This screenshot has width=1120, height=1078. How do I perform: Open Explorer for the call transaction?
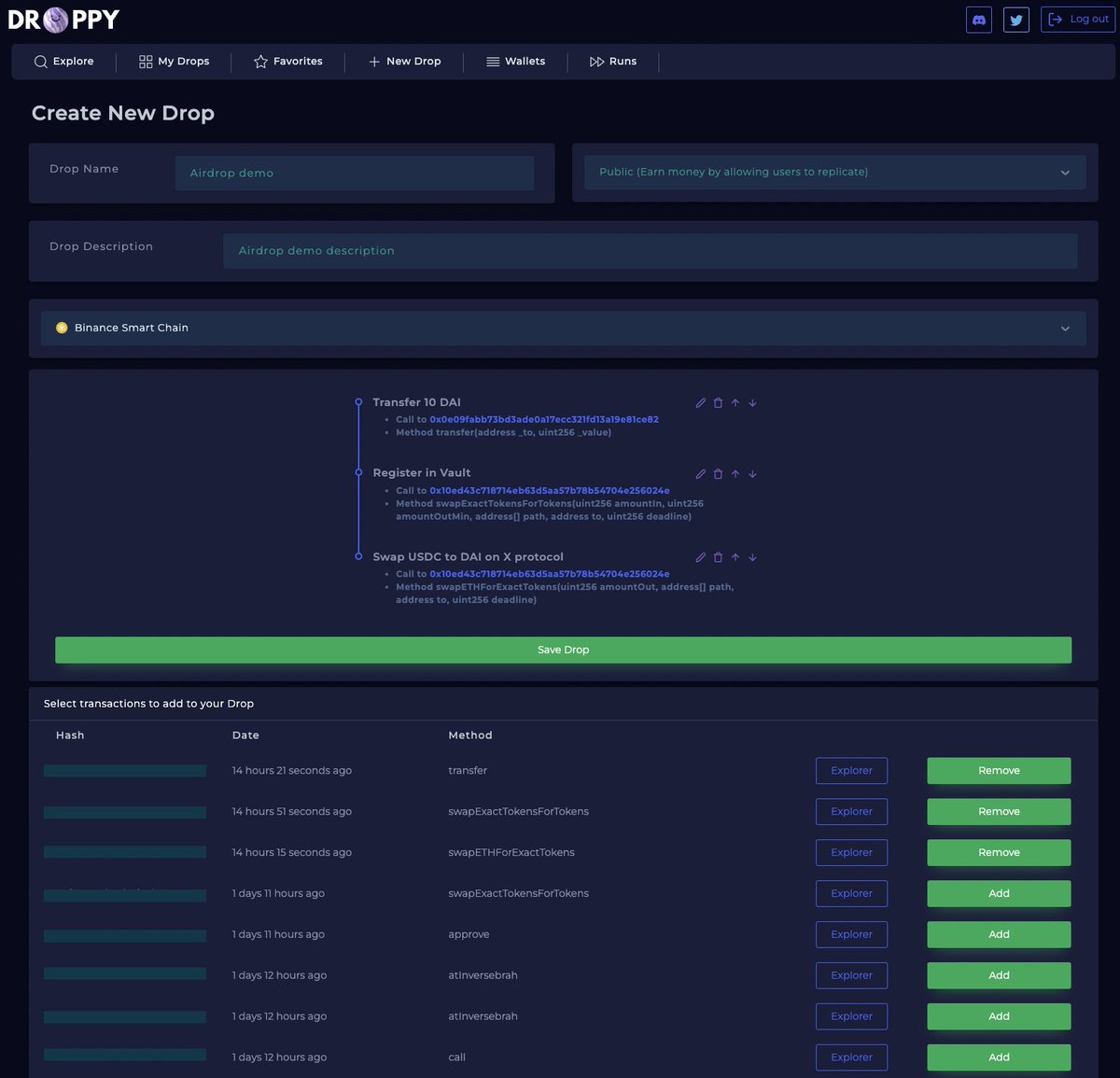(851, 1057)
